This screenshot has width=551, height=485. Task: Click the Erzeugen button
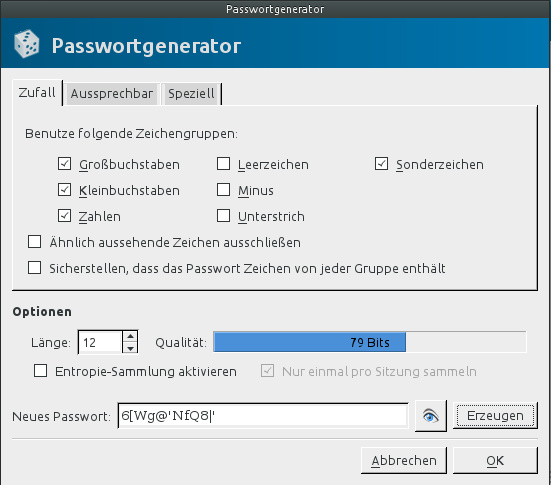pos(495,416)
